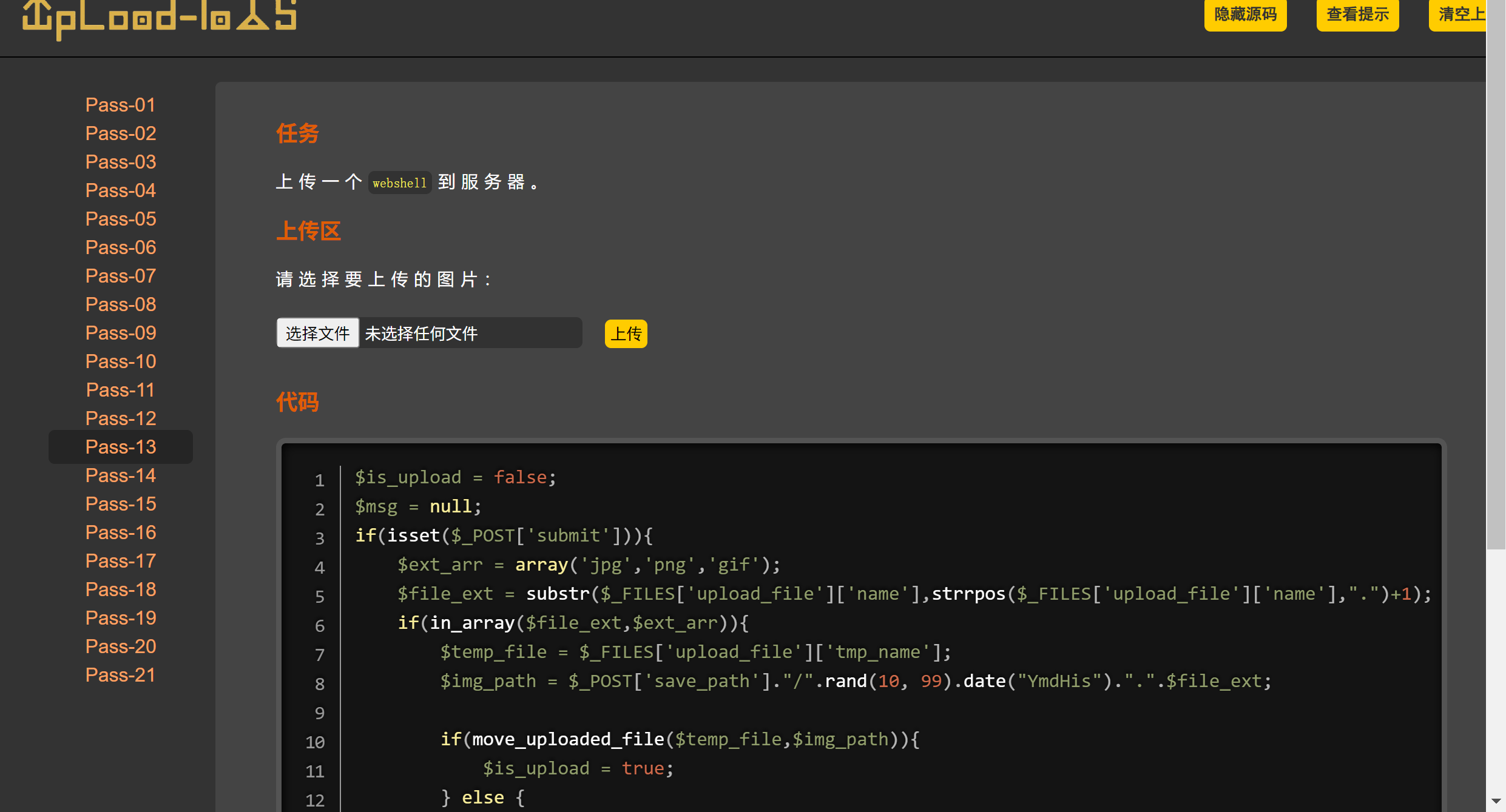
Task: Click the upload-labs logo
Action: coord(159,18)
